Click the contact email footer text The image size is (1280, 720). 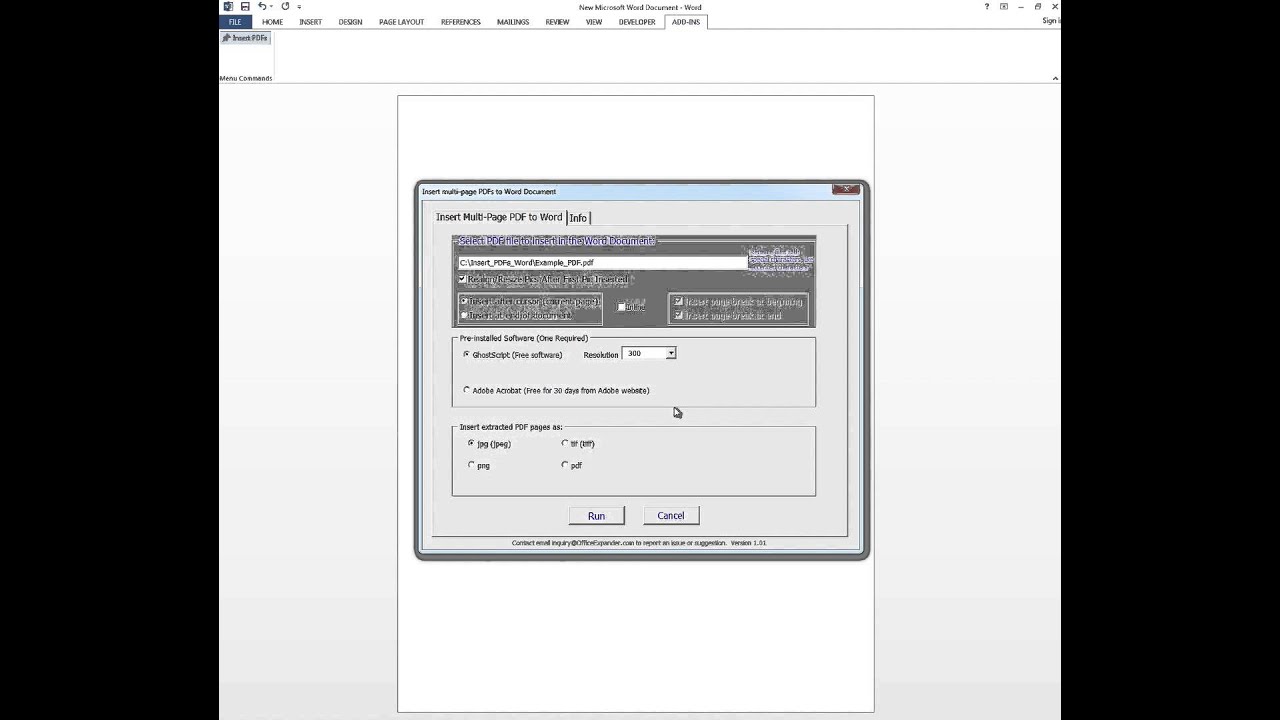click(x=639, y=543)
